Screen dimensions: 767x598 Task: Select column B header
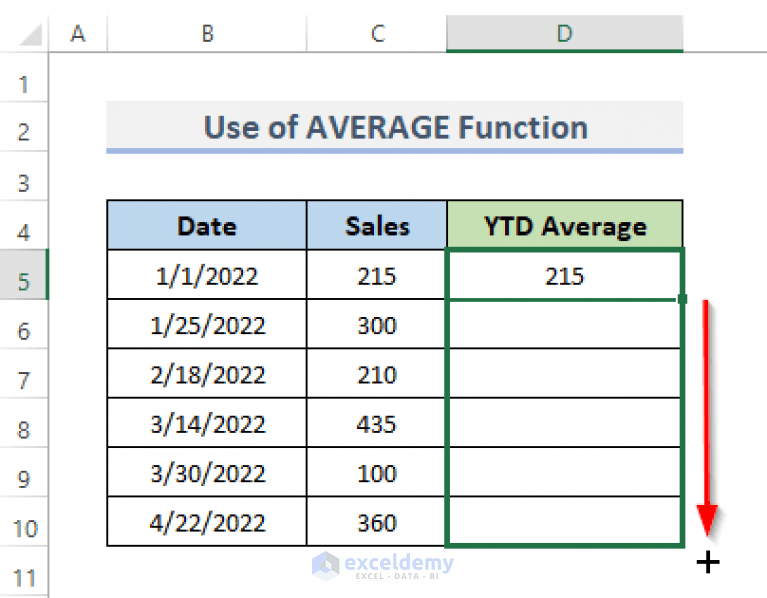207,34
